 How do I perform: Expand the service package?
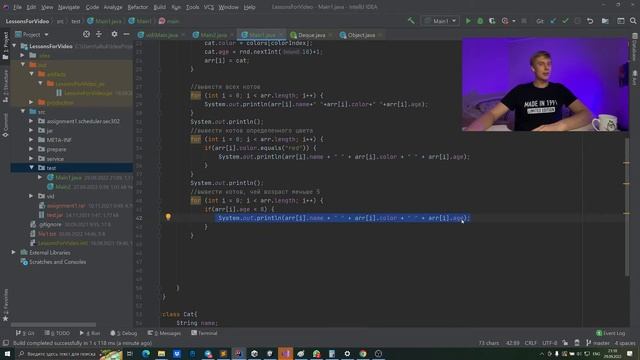[x=31, y=158]
